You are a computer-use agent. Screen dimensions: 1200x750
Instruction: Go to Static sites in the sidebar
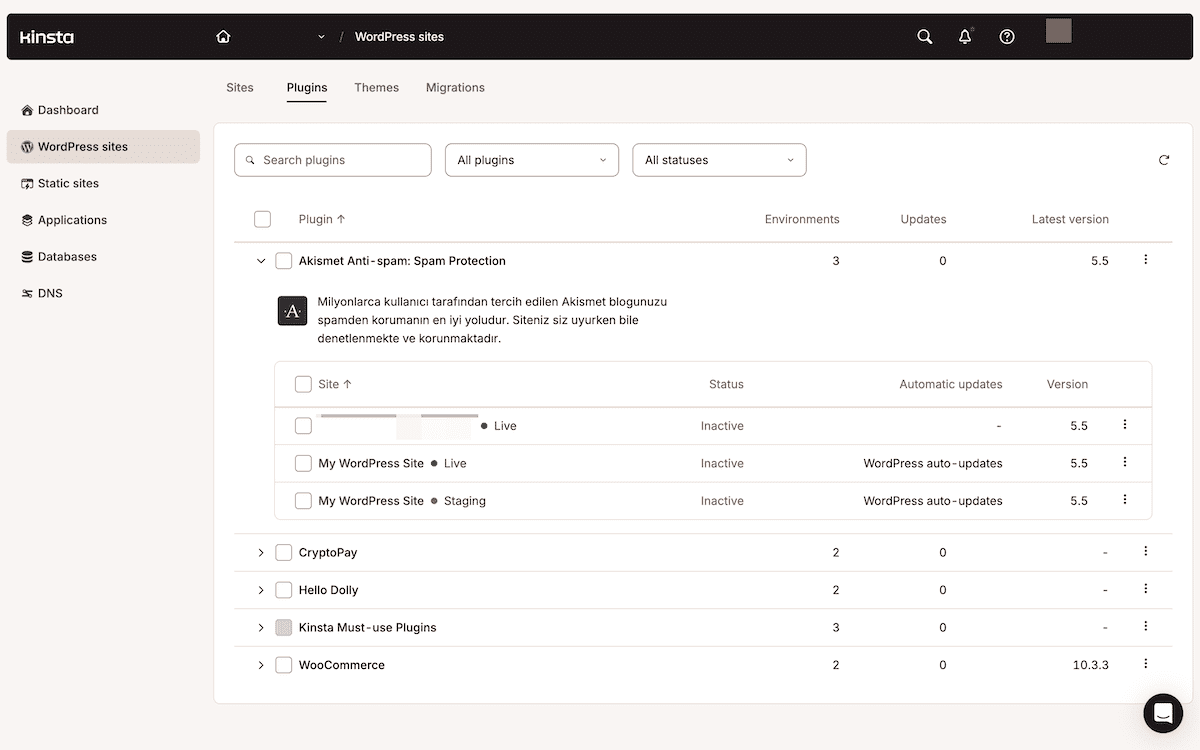click(70, 183)
